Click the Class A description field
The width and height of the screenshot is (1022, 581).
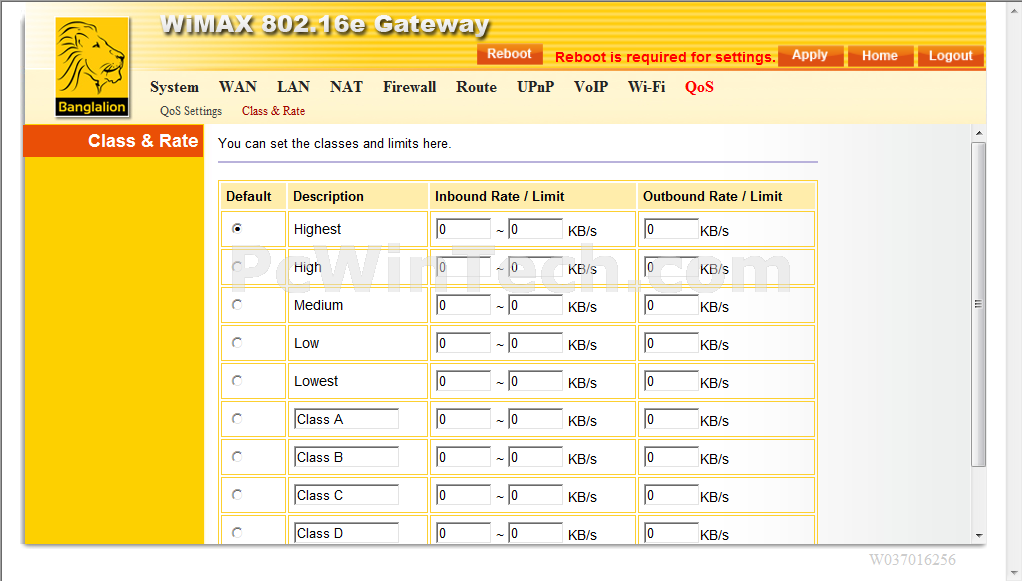click(346, 419)
